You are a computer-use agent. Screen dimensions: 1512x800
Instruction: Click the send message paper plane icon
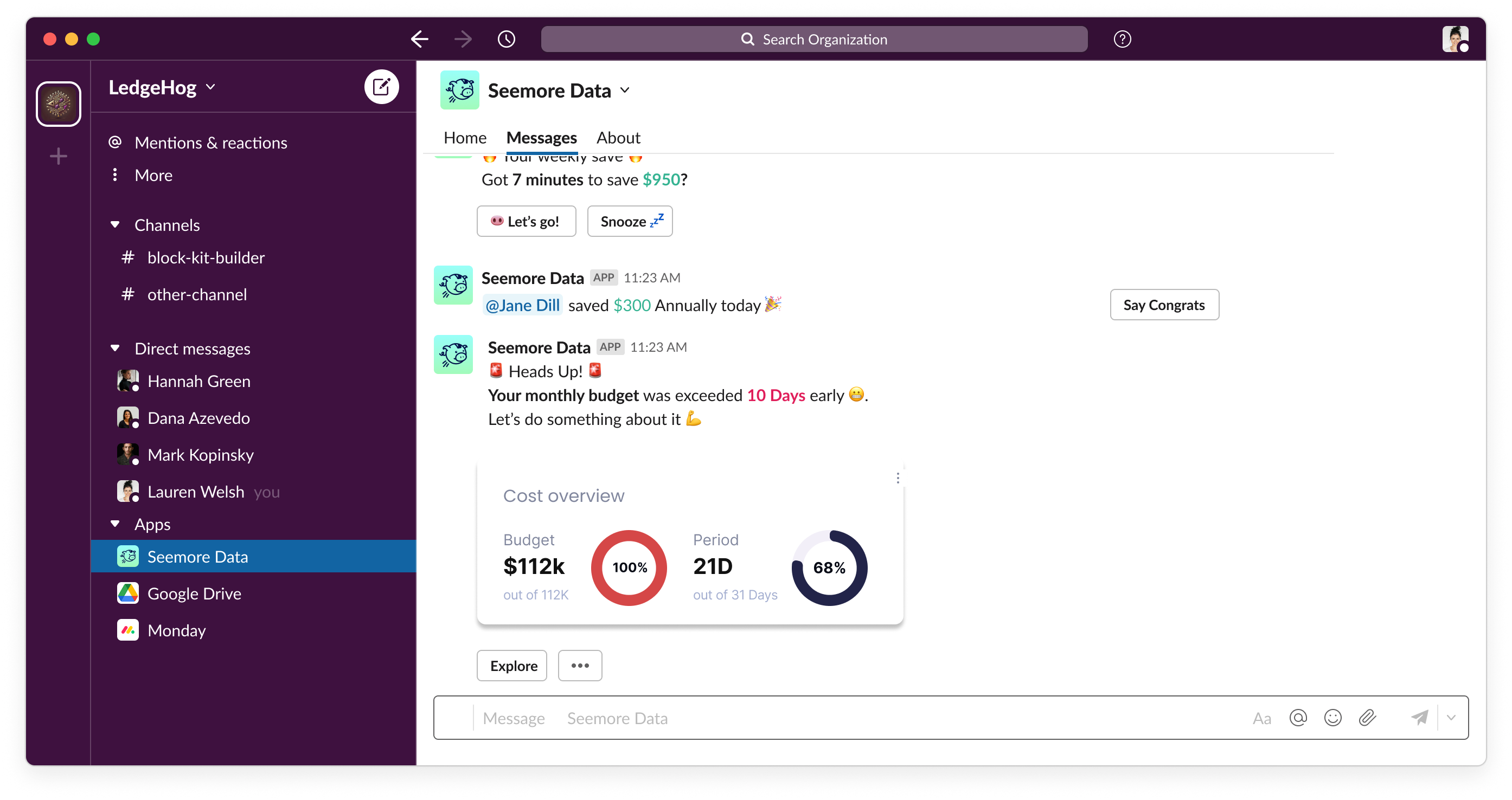(1419, 717)
